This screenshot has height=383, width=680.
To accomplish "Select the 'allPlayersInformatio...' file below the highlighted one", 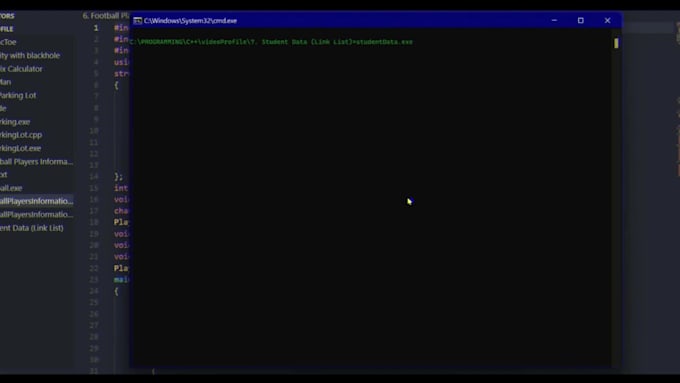I will (36, 214).
